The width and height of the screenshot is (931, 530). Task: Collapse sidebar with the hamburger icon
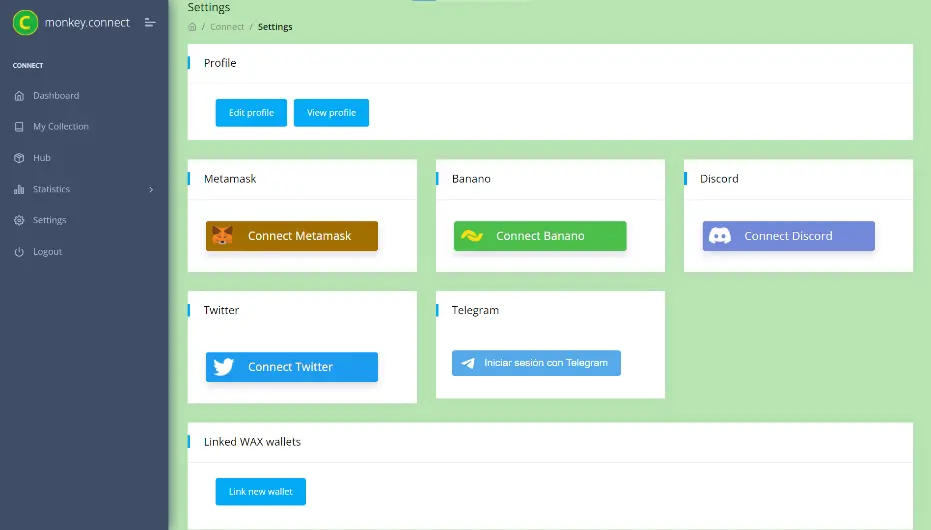150,23
